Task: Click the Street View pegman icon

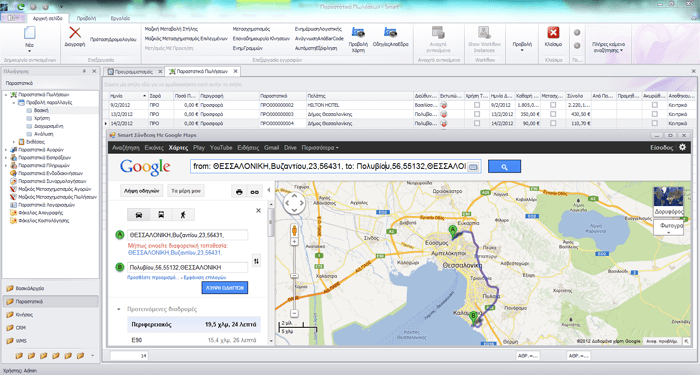Action: pyautogui.click(x=294, y=231)
